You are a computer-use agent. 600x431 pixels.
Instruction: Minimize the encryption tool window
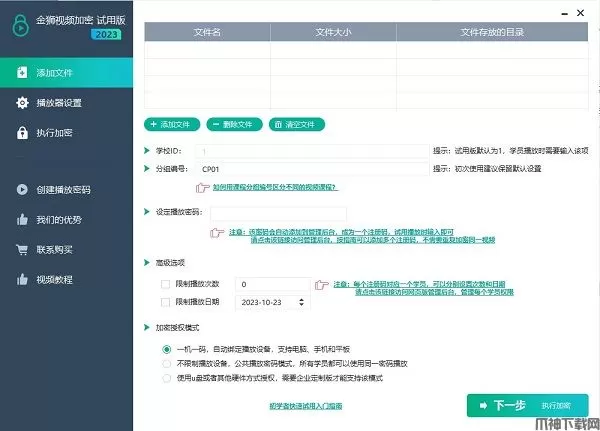(x=564, y=13)
